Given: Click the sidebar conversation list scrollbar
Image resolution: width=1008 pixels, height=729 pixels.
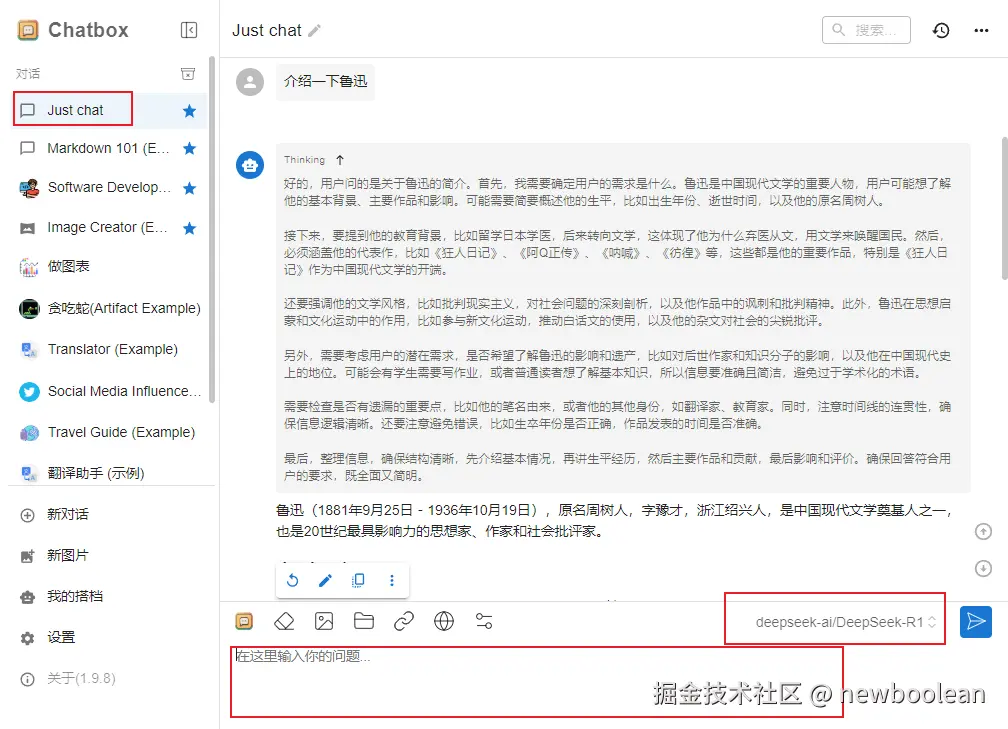Looking at the screenshot, I should click(212, 229).
